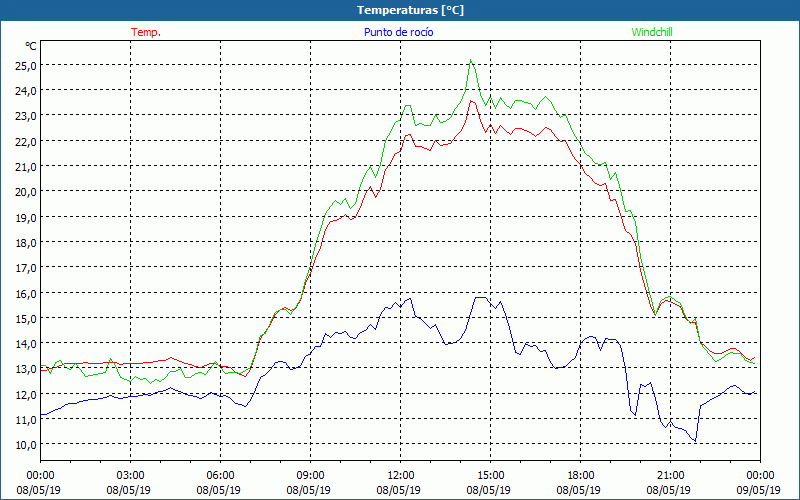Click the 24,0 y-axis value

(26, 91)
